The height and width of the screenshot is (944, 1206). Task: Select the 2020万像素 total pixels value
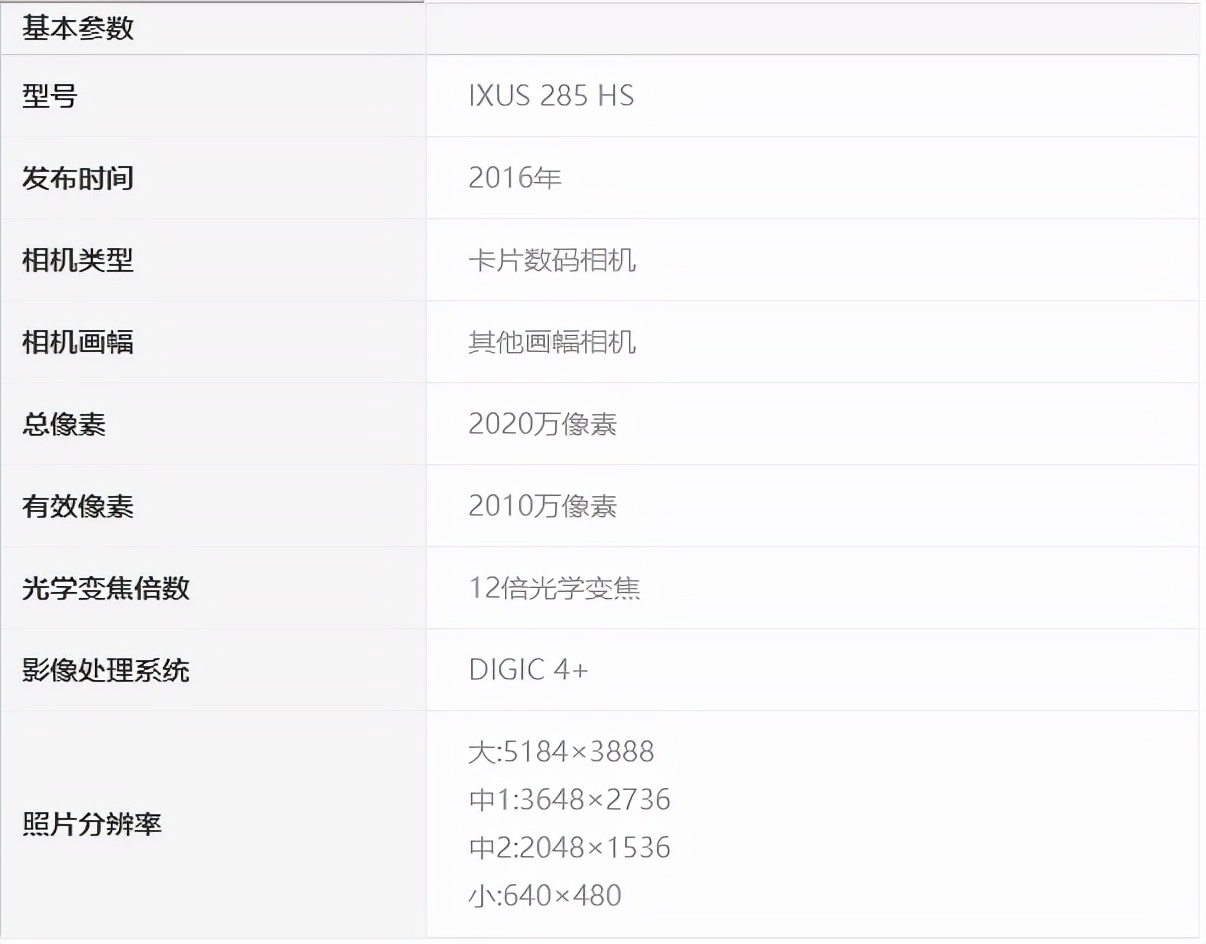pyautogui.click(x=543, y=424)
